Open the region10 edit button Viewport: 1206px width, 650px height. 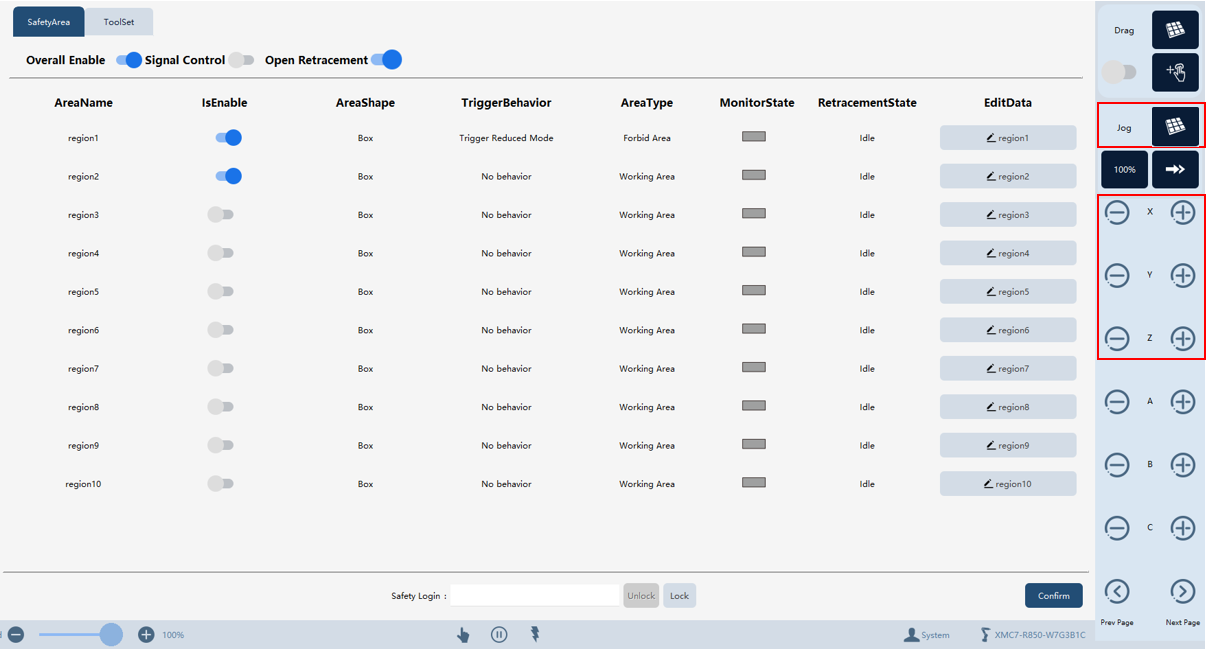point(1008,484)
